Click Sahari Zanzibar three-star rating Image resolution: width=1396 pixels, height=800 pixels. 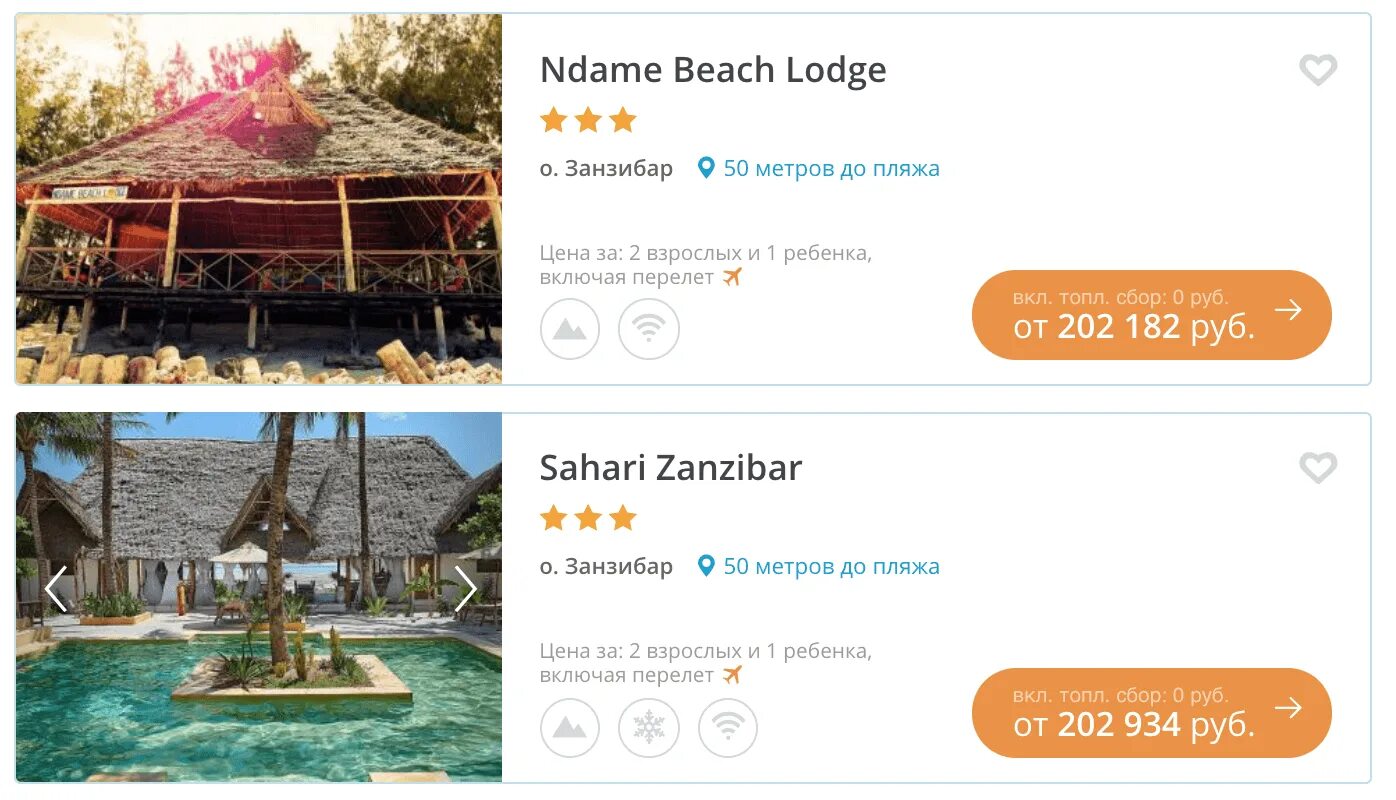point(588,518)
